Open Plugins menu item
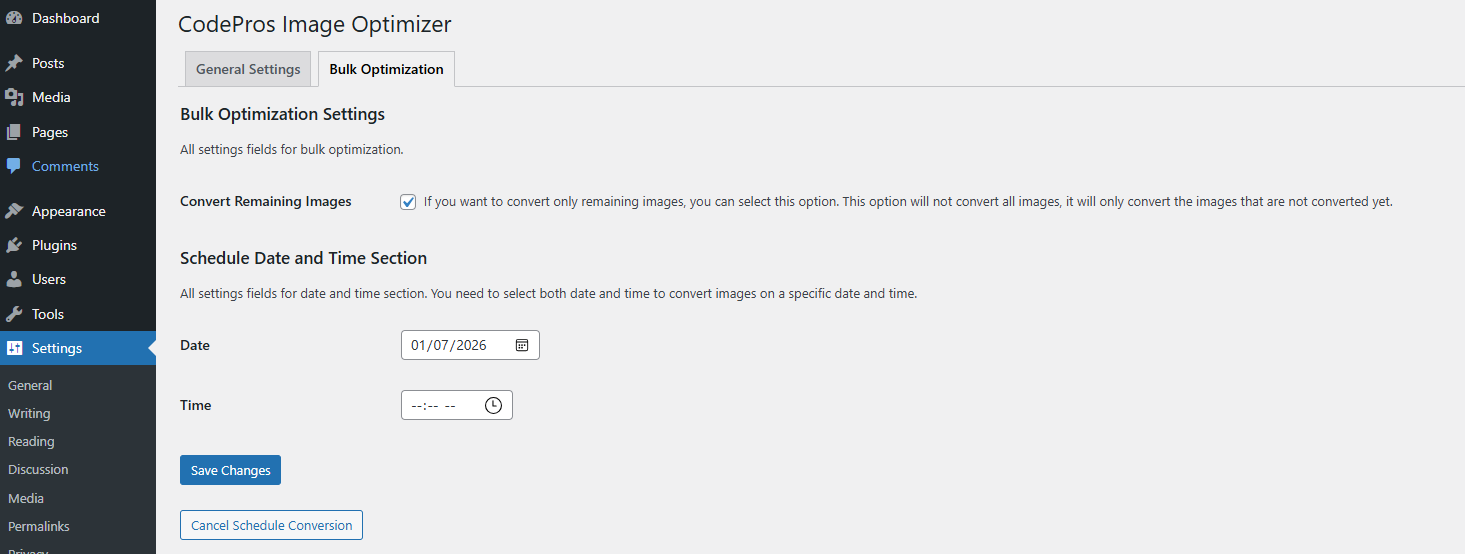Screen dimensions: 1465x554 click(x=78, y=245)
